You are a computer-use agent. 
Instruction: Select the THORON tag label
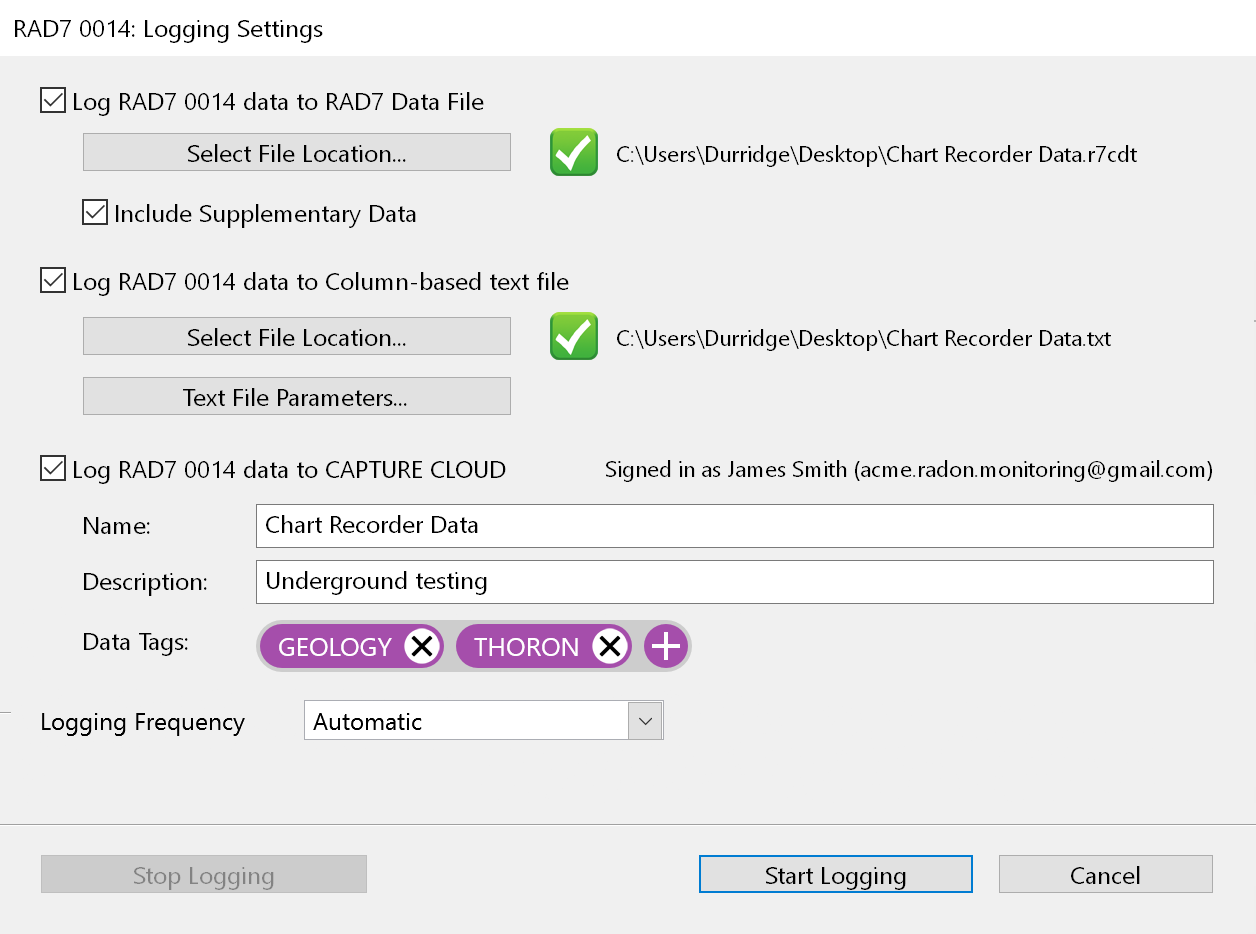pos(526,647)
